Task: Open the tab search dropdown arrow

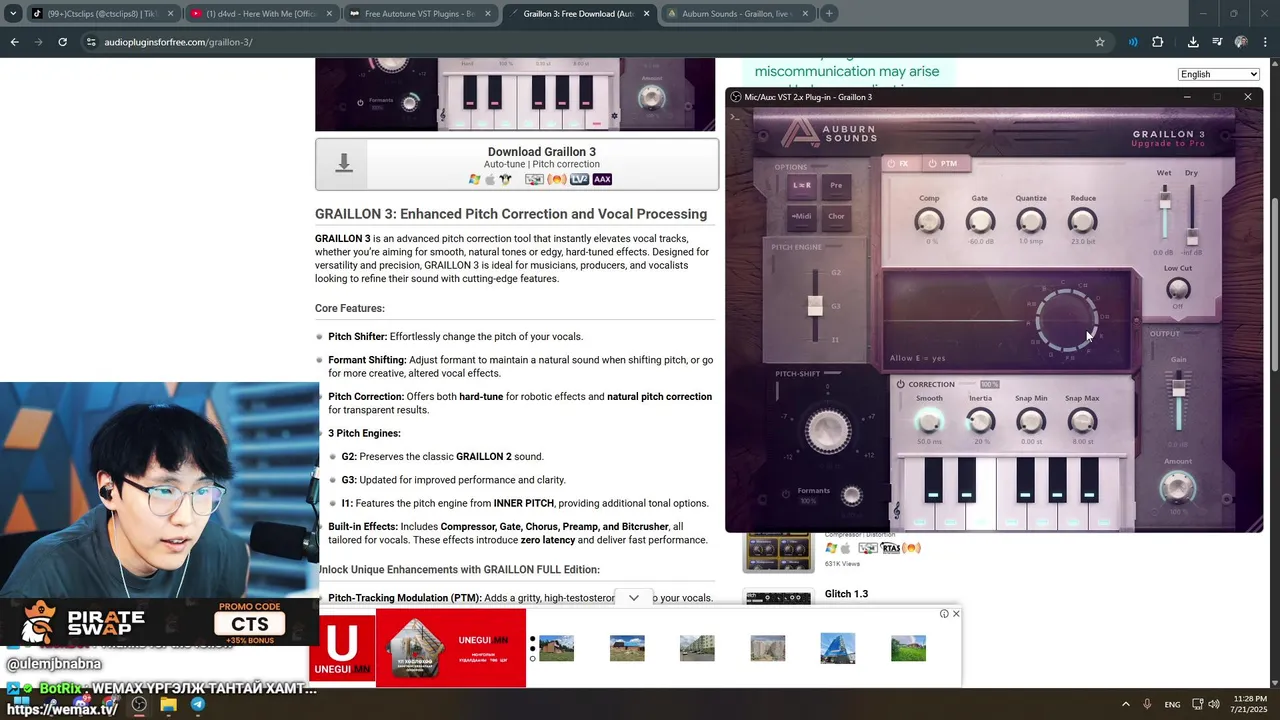Action: tap(12, 14)
